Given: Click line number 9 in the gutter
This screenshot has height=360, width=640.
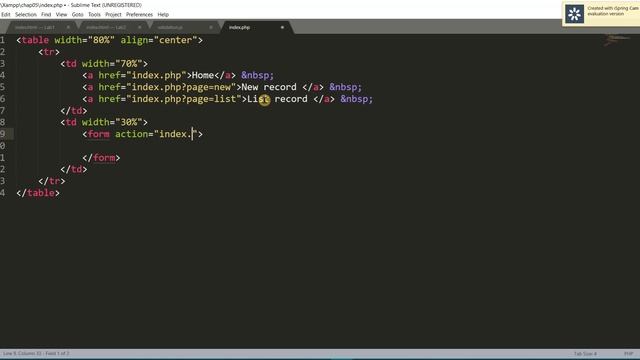Looking at the screenshot, I should point(3,134).
